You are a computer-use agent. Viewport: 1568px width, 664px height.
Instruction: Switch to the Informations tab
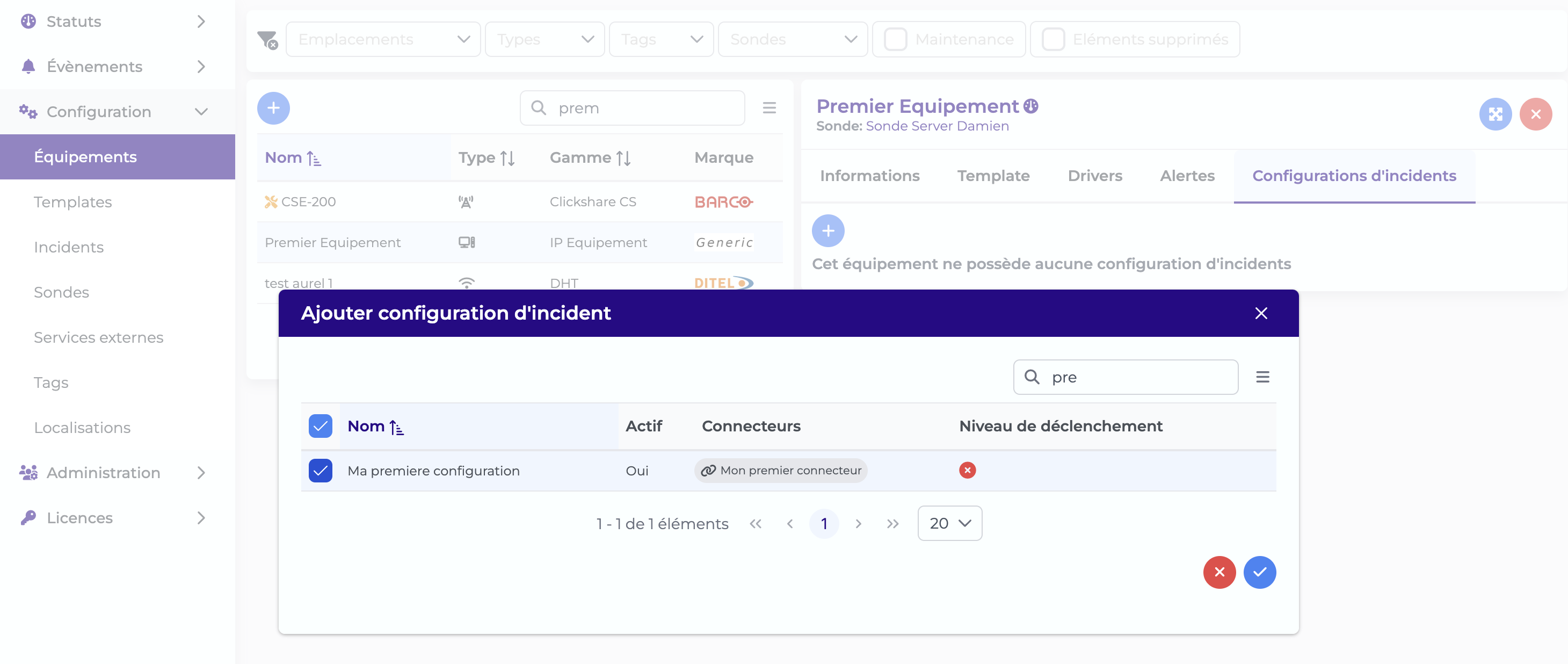click(x=869, y=176)
